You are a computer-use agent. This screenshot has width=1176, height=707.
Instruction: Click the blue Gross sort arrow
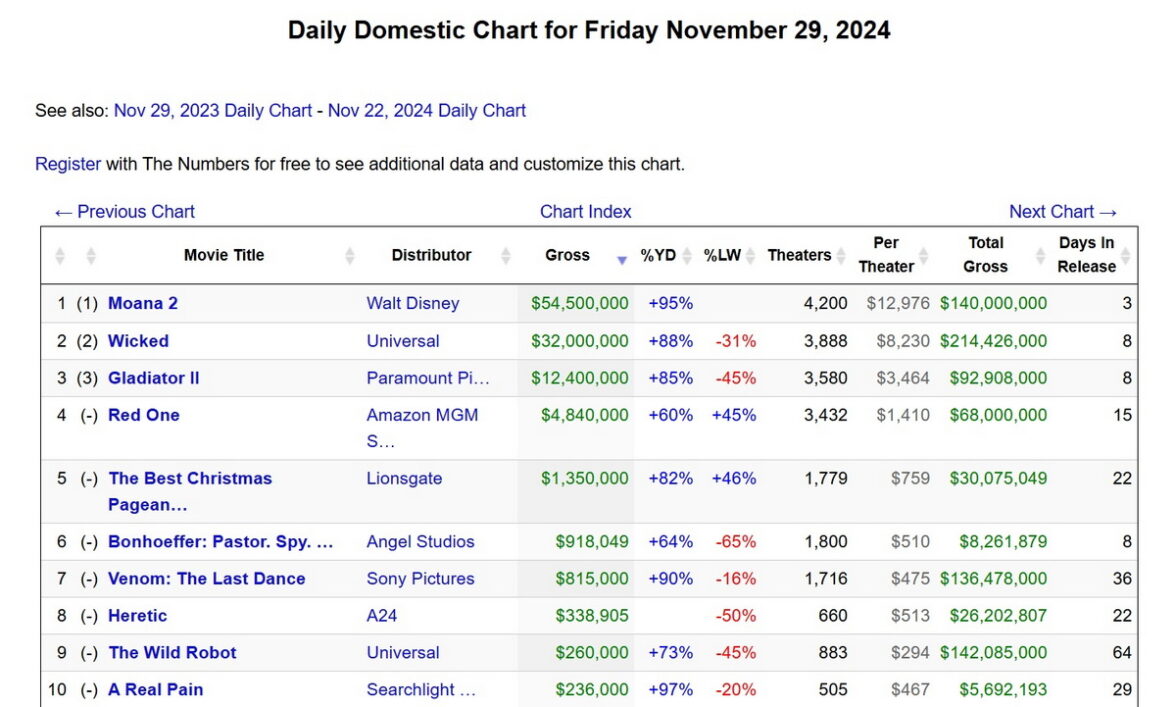coord(622,259)
